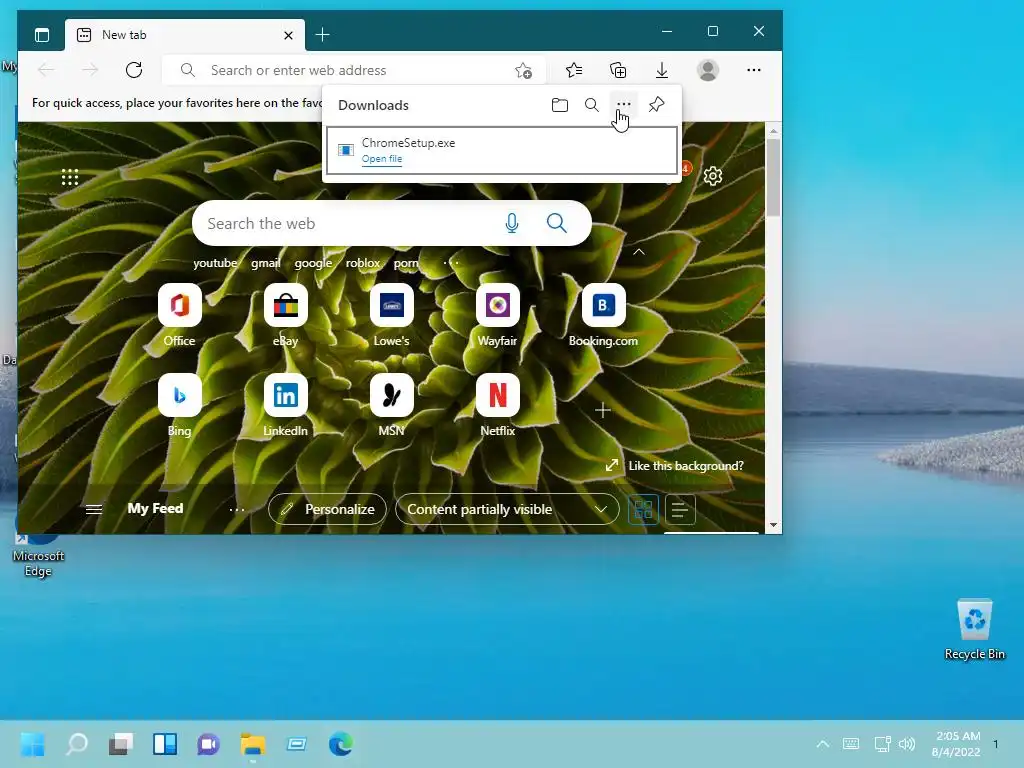
Task: Open the Bing quick link
Action: click(x=180, y=406)
